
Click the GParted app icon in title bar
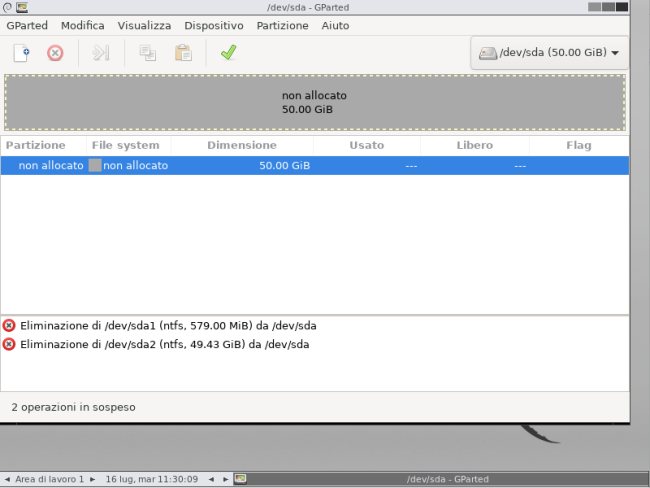coord(22,7)
